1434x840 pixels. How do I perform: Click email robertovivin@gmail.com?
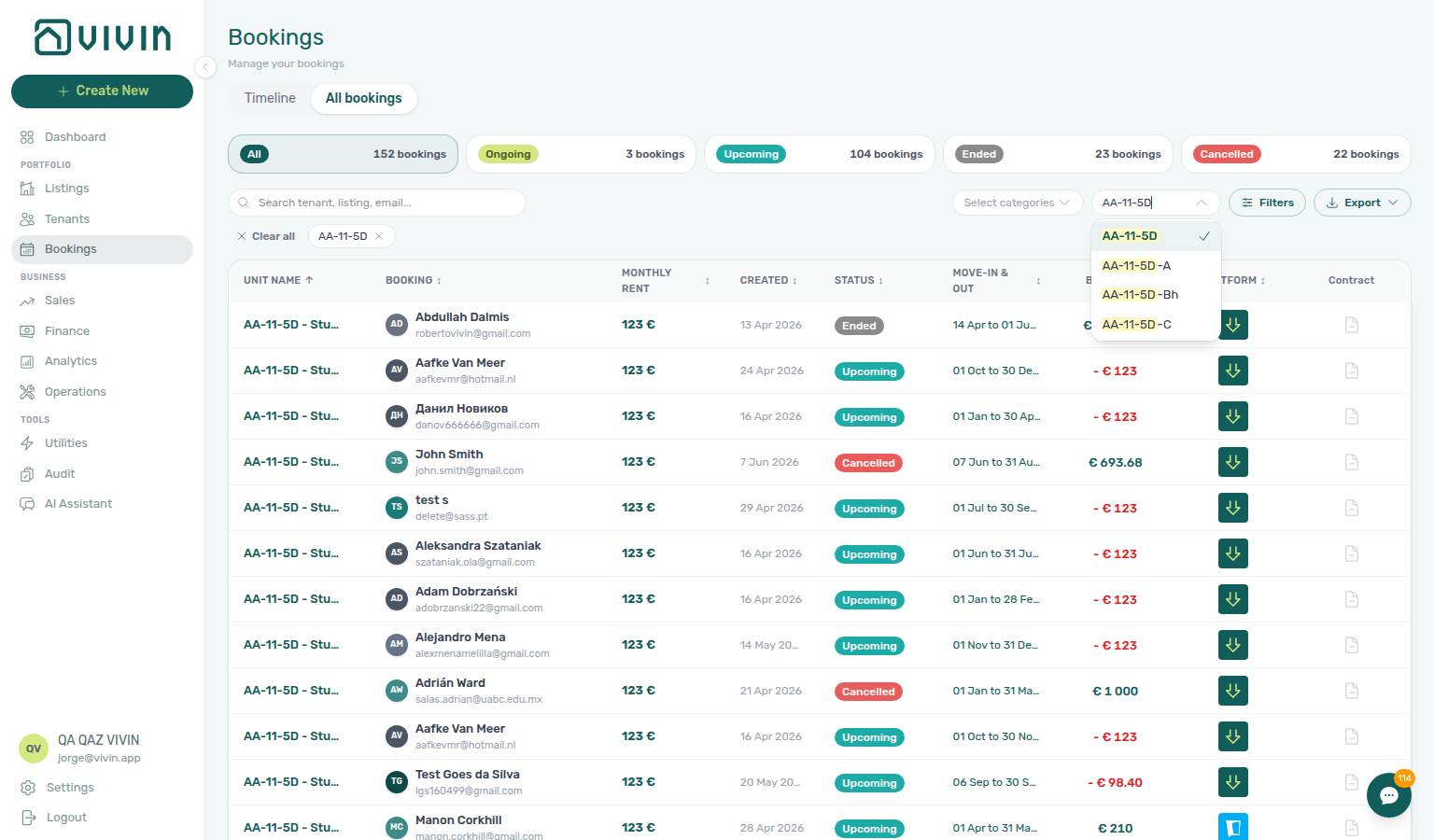pos(472,333)
